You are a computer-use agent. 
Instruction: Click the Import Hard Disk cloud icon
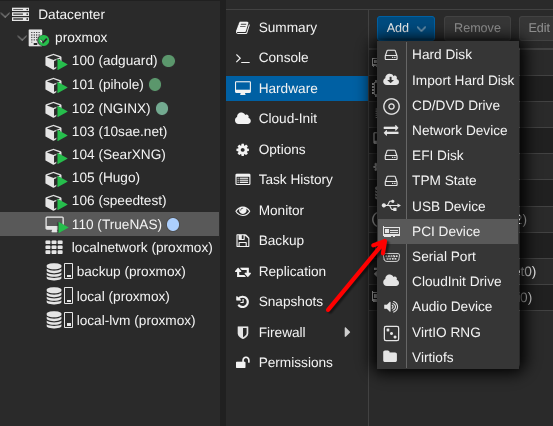point(391,80)
